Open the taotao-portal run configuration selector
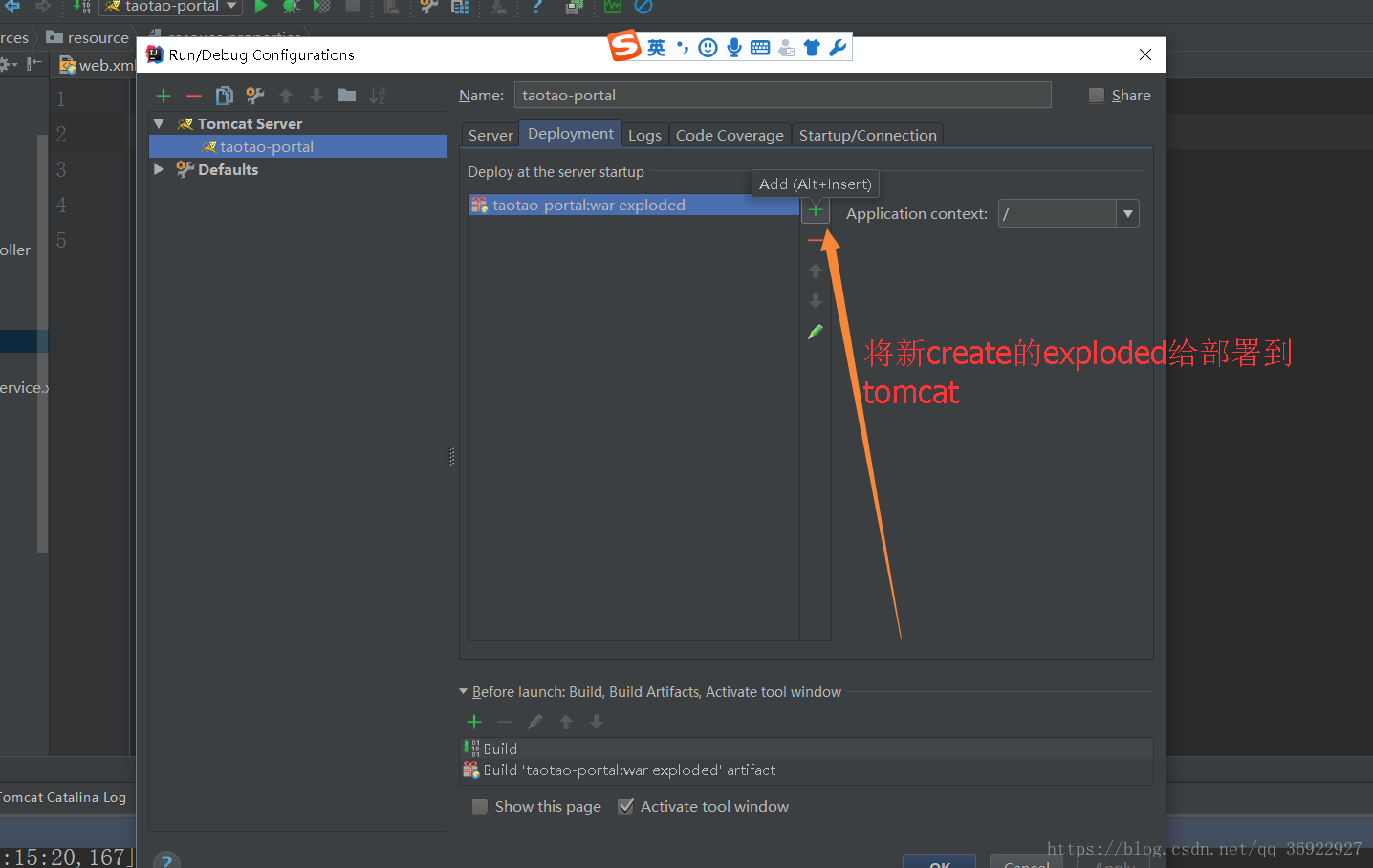Viewport: 1373px width, 868px height. [x=171, y=6]
